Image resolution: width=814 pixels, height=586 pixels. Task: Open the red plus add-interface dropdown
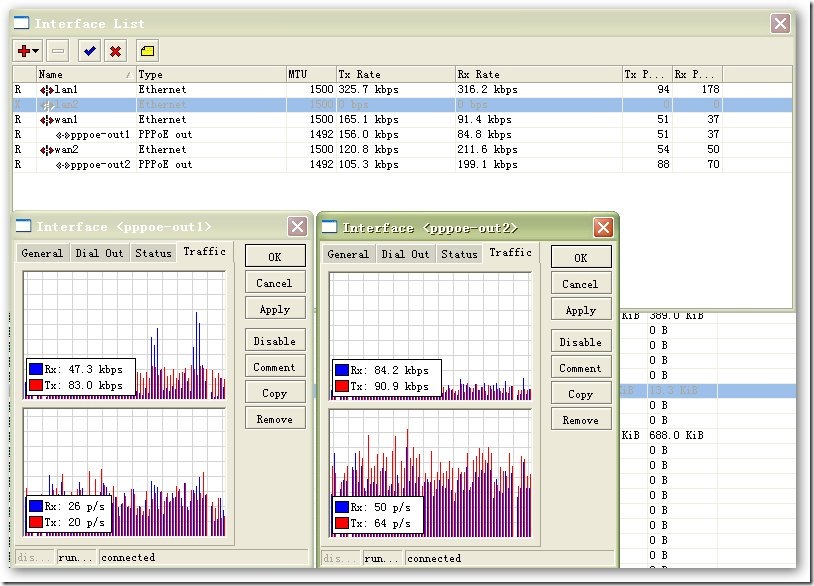[28, 51]
